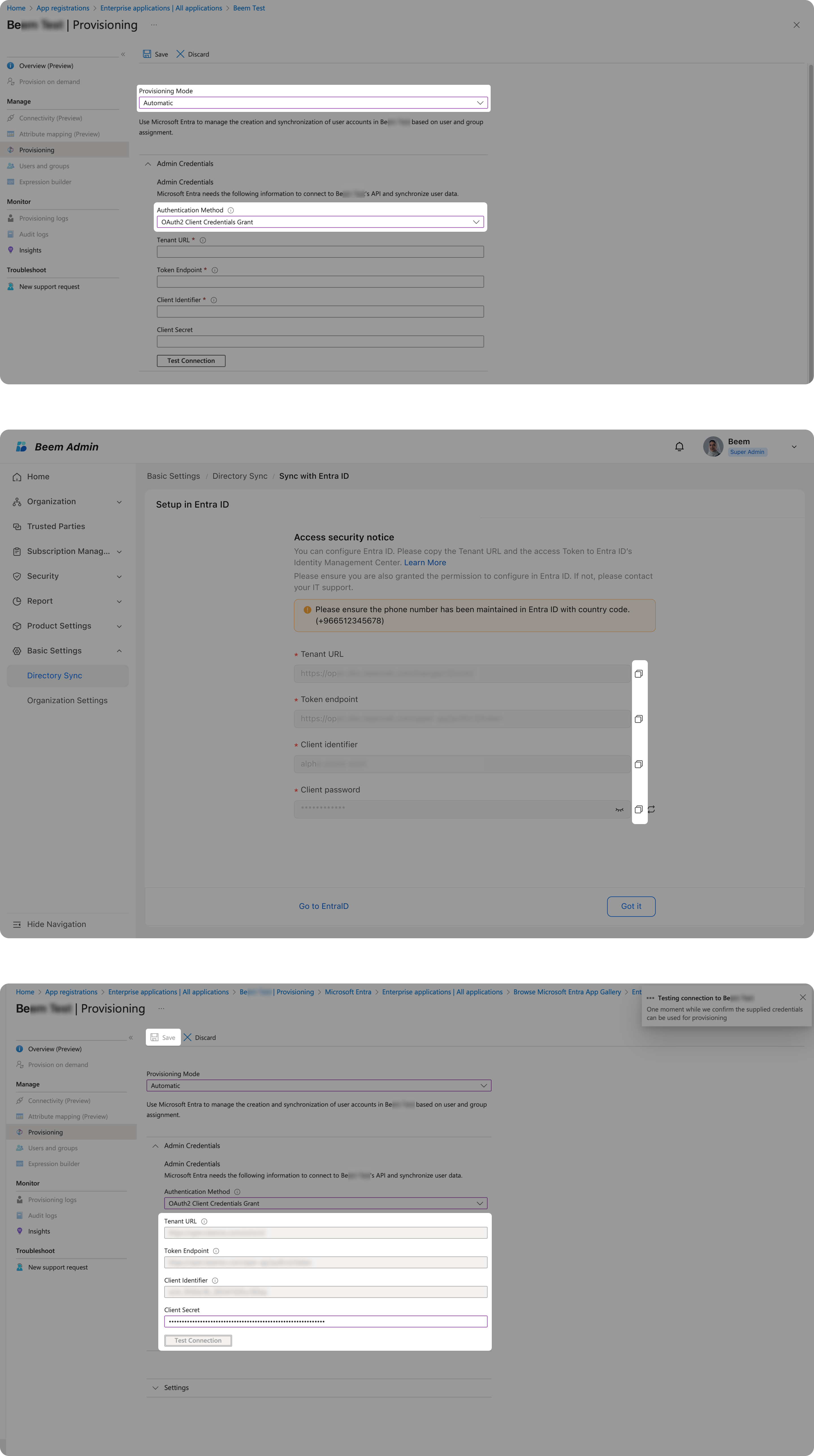Reveal the Client password with the eye icon
The height and width of the screenshot is (1456, 814).
620,809
